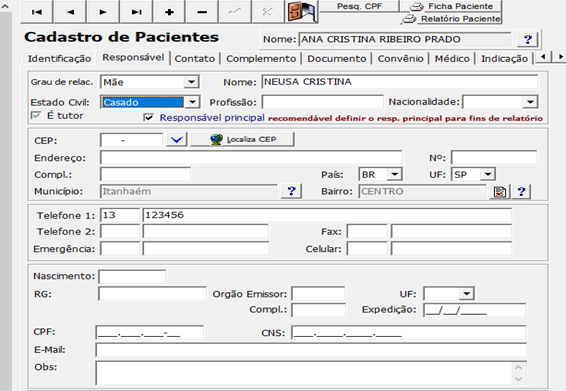Switch to the Médico tab
This screenshot has width=566, height=391.
452,58
